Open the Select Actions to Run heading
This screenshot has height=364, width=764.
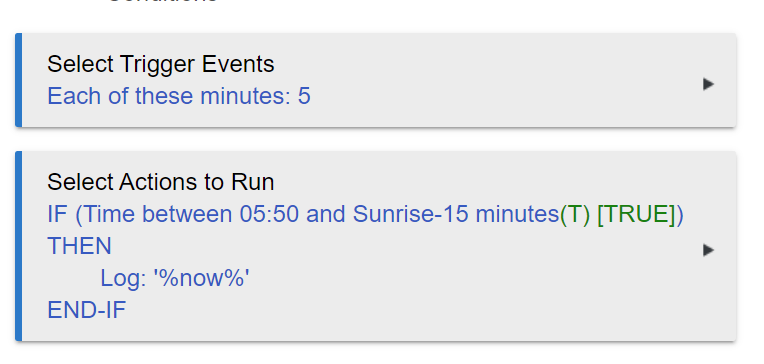click(161, 182)
